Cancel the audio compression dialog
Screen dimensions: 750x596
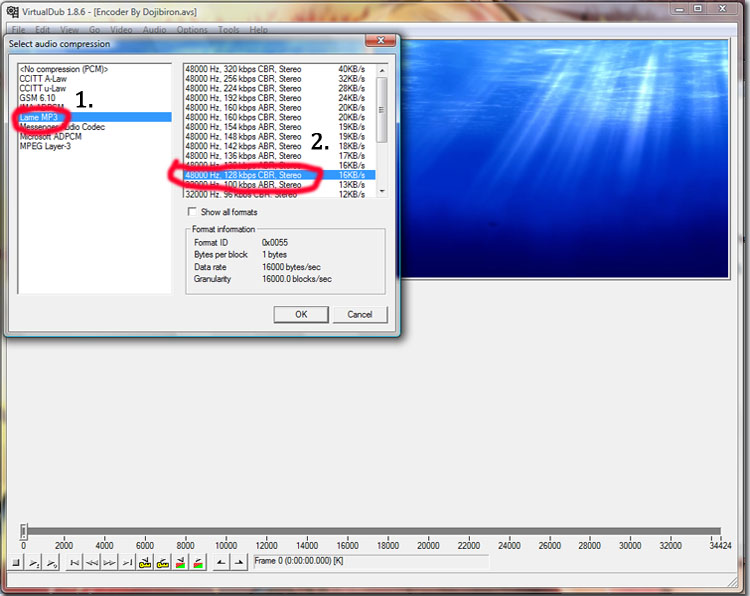coord(360,314)
